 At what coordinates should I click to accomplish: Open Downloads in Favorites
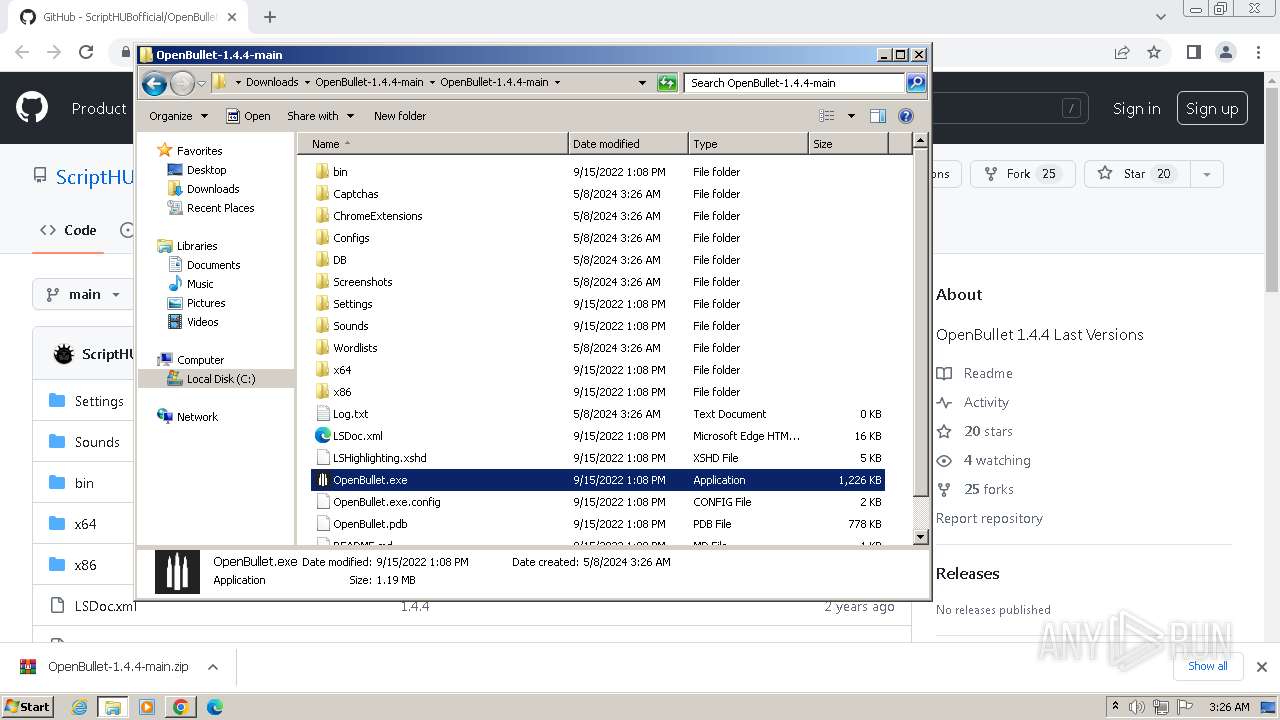213,189
